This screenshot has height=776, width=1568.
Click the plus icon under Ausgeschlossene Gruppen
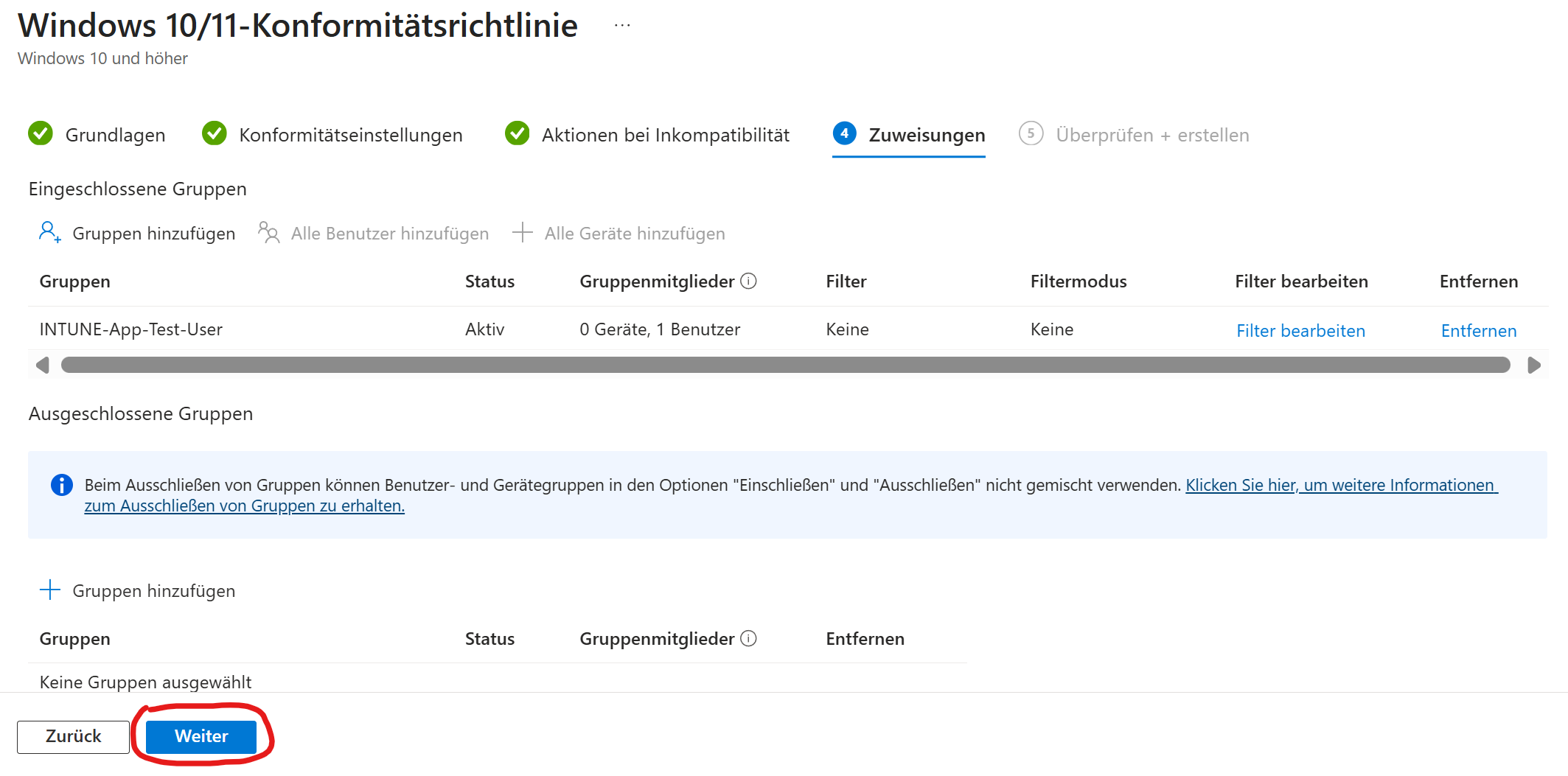coord(49,590)
